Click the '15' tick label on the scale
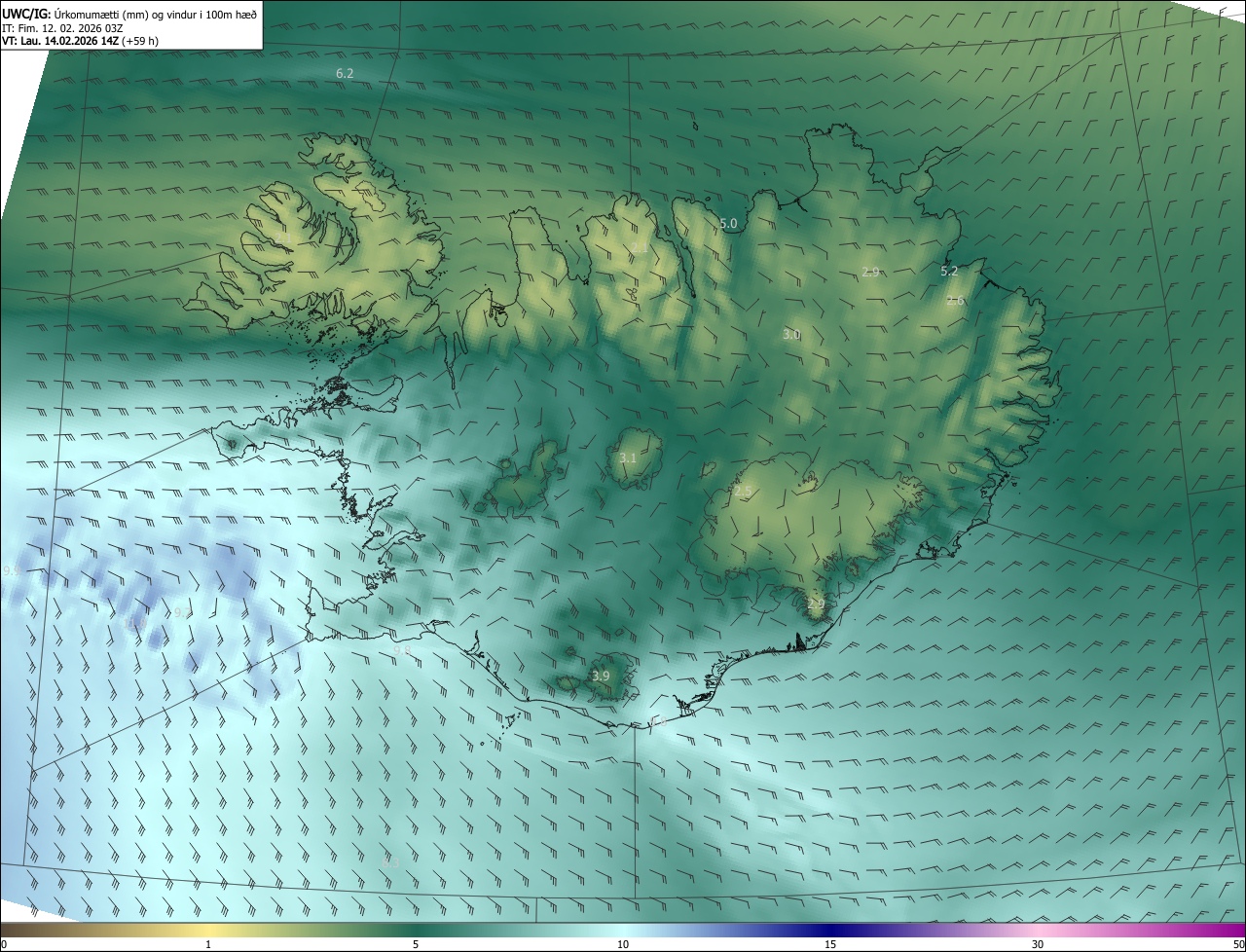1246x952 pixels. 830,944
